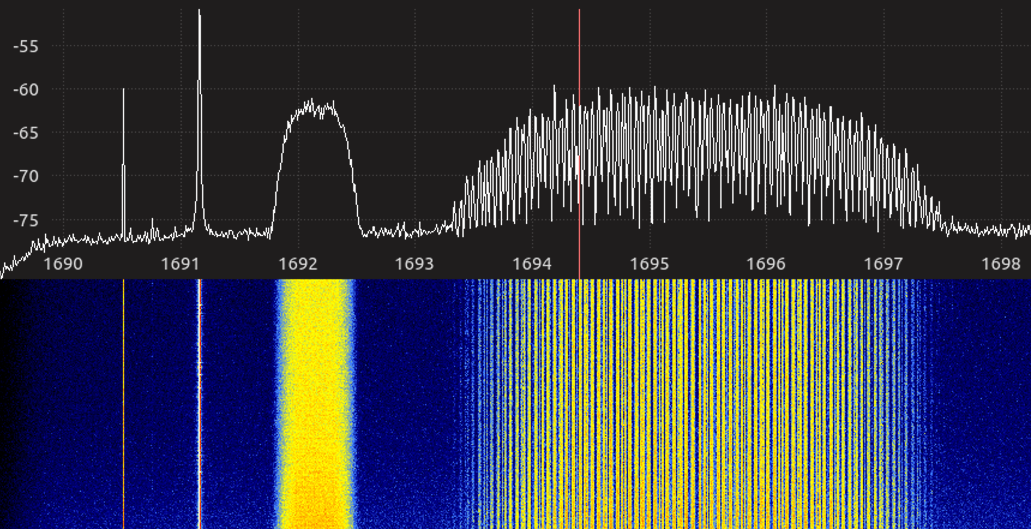Select the rounded hump signal around 1692

[317, 168]
